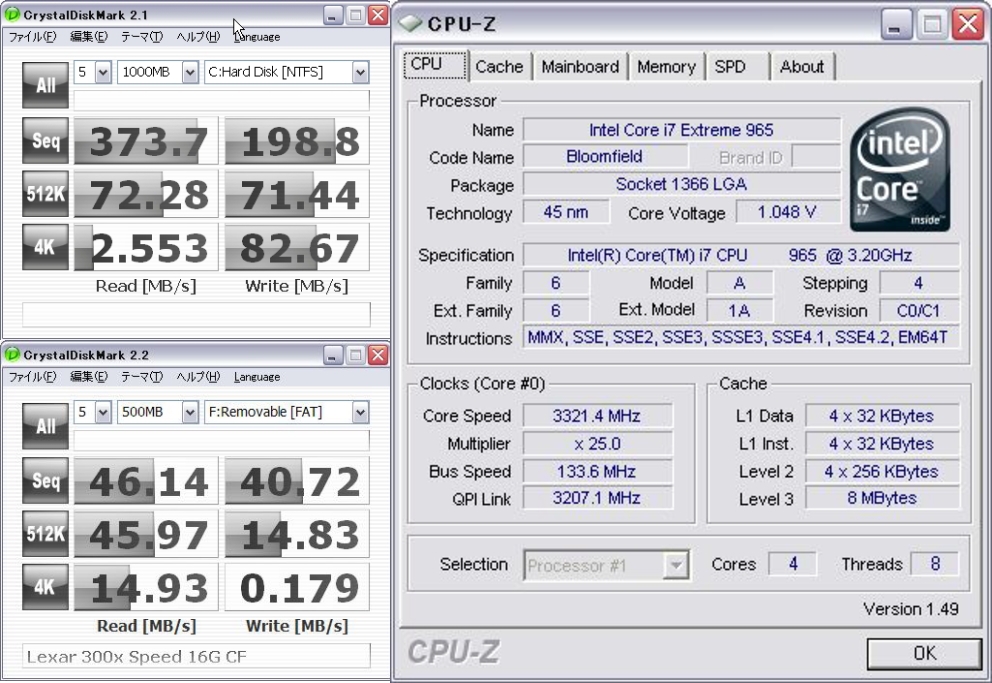Open ファイル(F) menu in CrystalDiskMark 2.2
The height and width of the screenshot is (683, 992).
[32, 377]
